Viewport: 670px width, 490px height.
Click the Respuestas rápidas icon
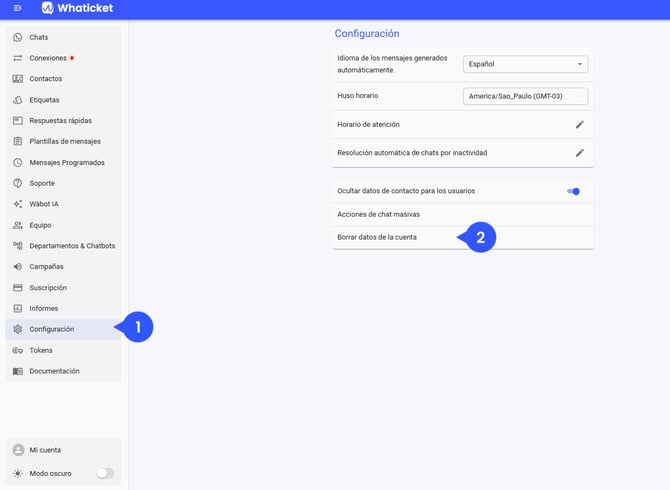[x=18, y=120]
